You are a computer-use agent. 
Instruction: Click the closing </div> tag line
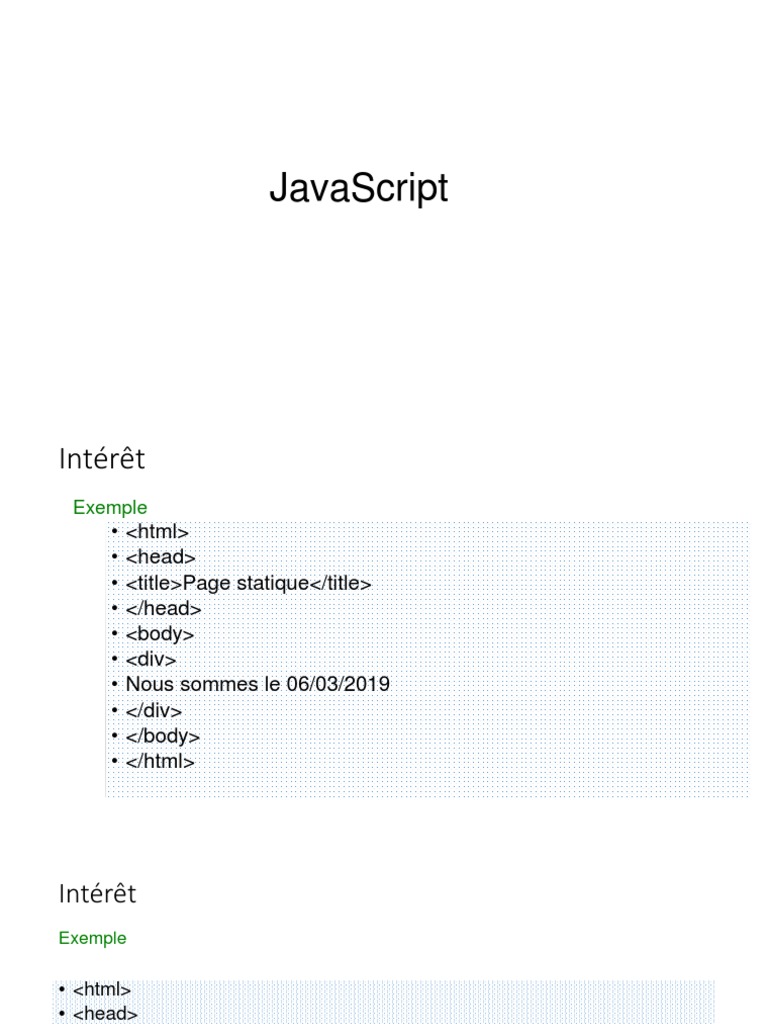(154, 710)
